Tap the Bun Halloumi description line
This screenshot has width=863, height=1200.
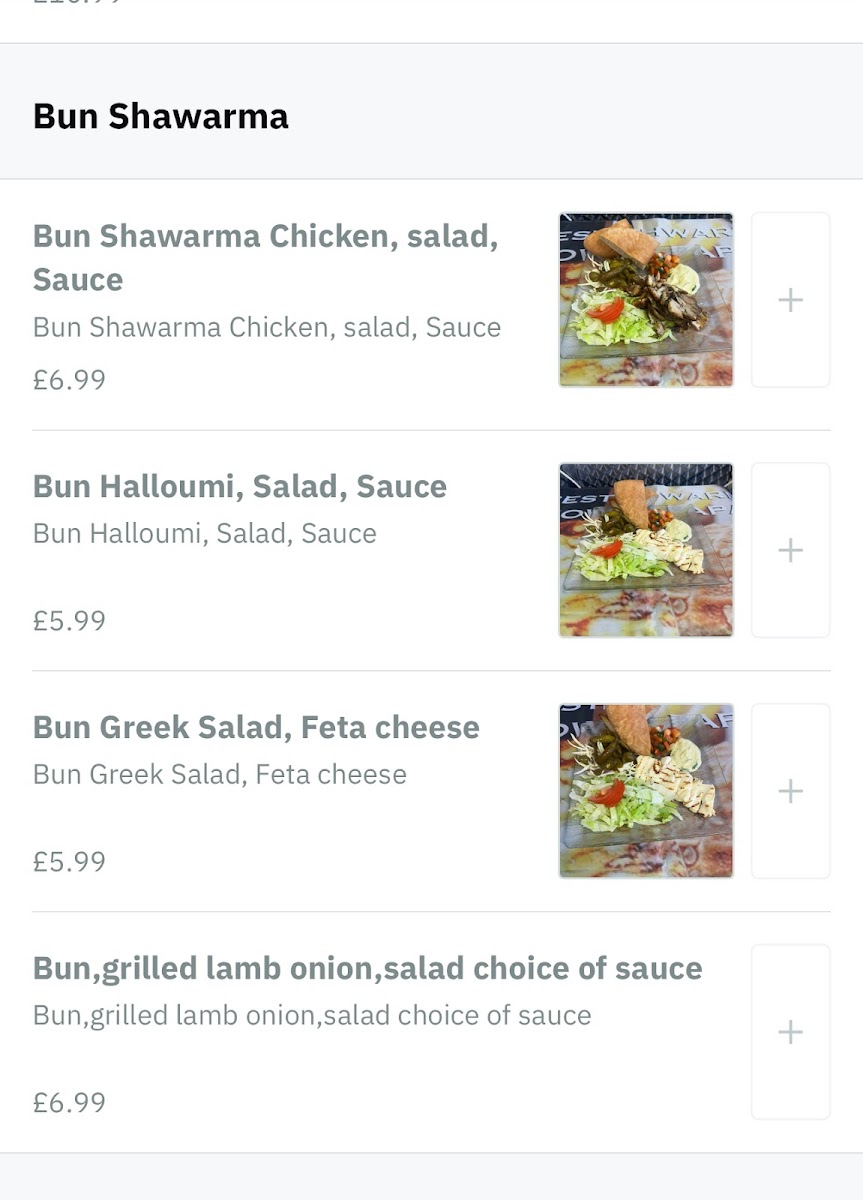pyautogui.click(x=205, y=534)
